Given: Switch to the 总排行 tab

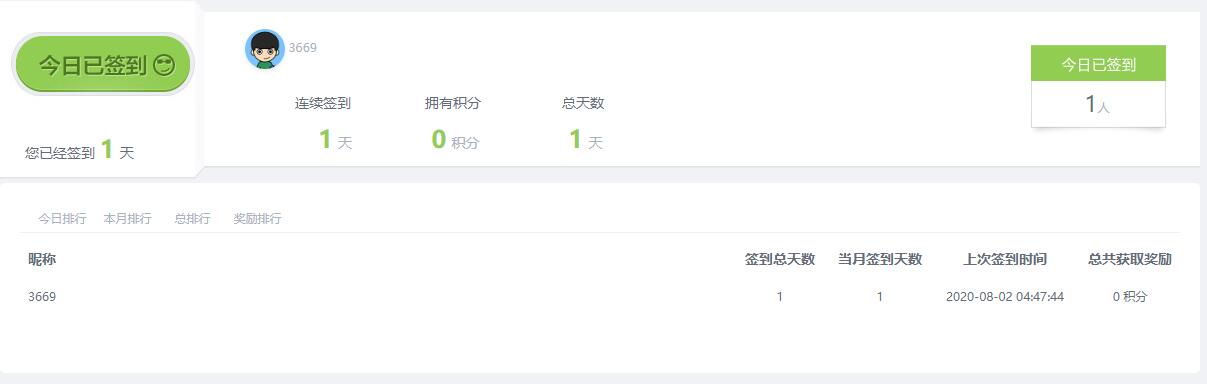Looking at the screenshot, I should pos(192,218).
